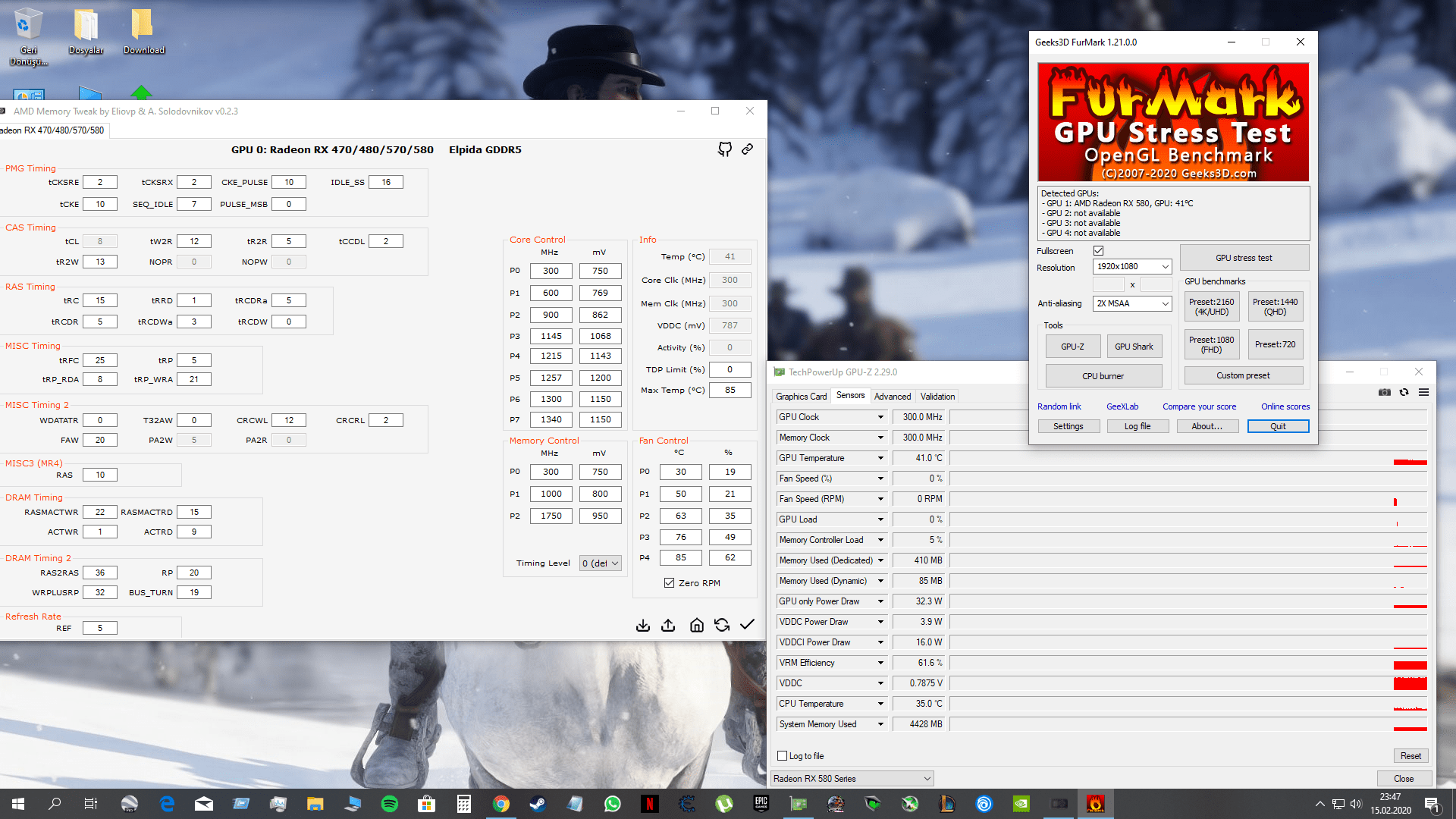Expand the Anti-aliasing 2X MSAA dropdown
1456x819 pixels.
click(1132, 303)
